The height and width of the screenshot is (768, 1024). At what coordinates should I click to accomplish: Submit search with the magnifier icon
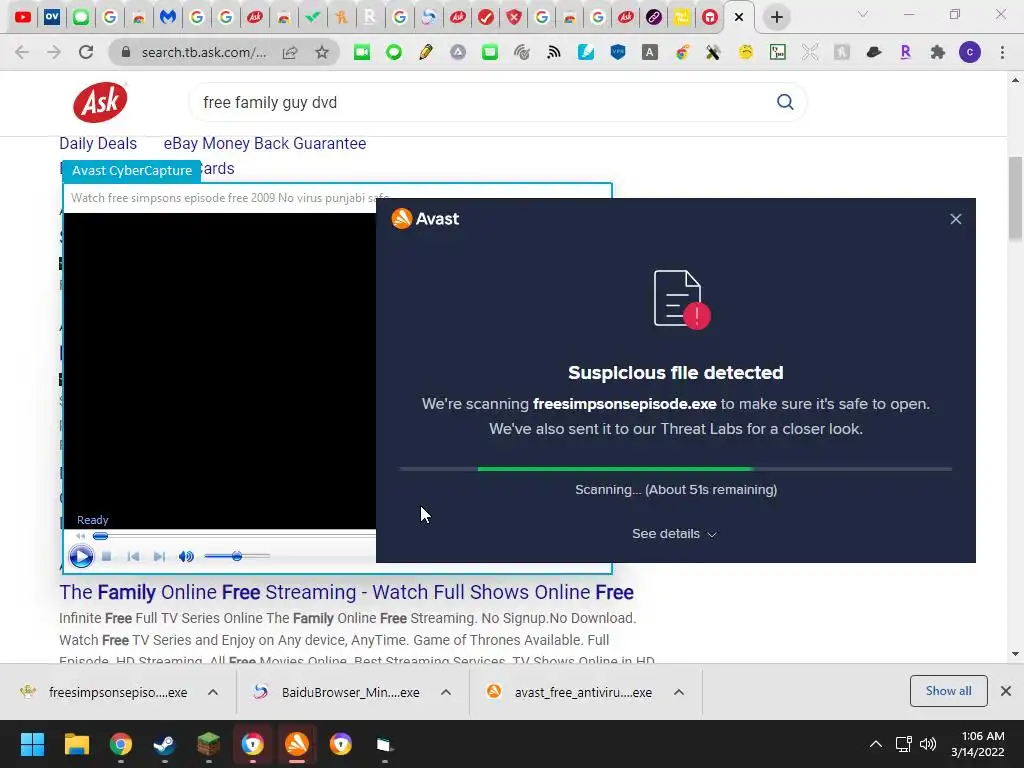pyautogui.click(x=785, y=102)
